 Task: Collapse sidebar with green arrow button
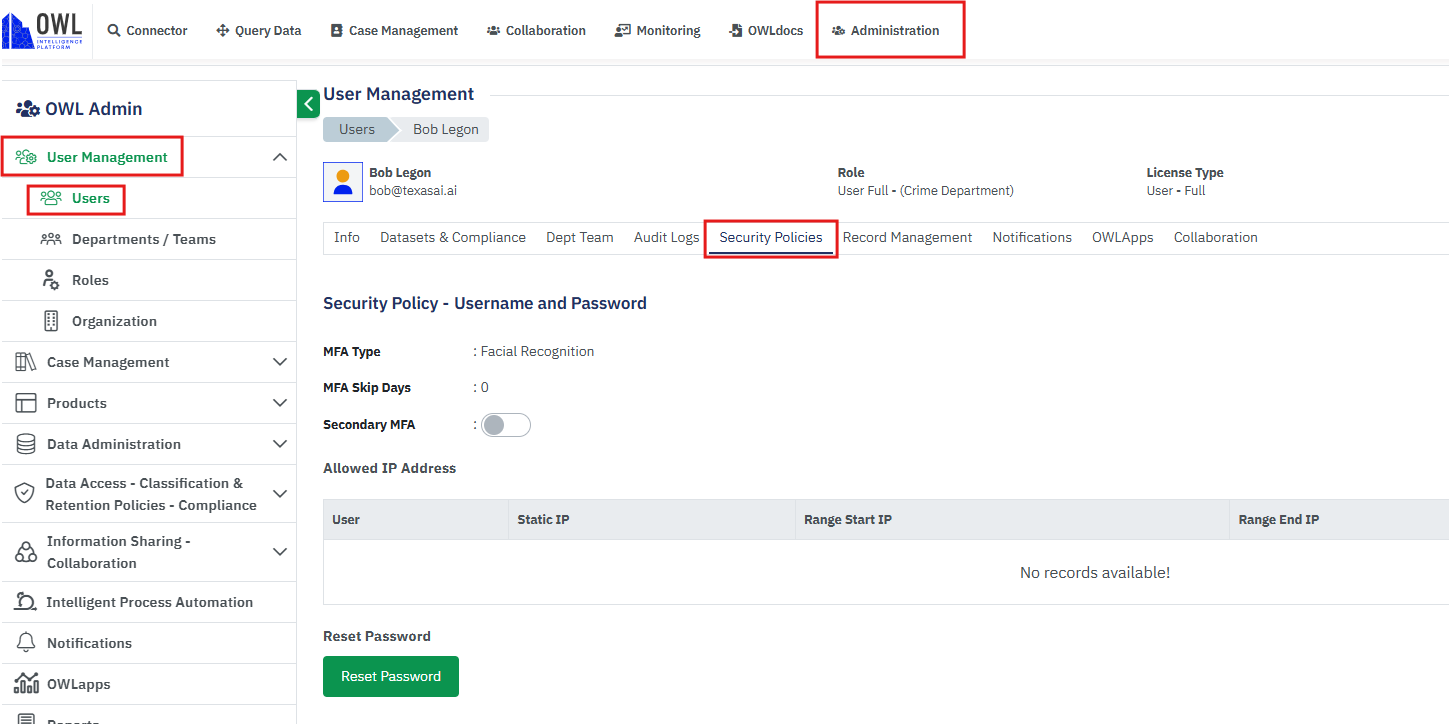tap(308, 104)
